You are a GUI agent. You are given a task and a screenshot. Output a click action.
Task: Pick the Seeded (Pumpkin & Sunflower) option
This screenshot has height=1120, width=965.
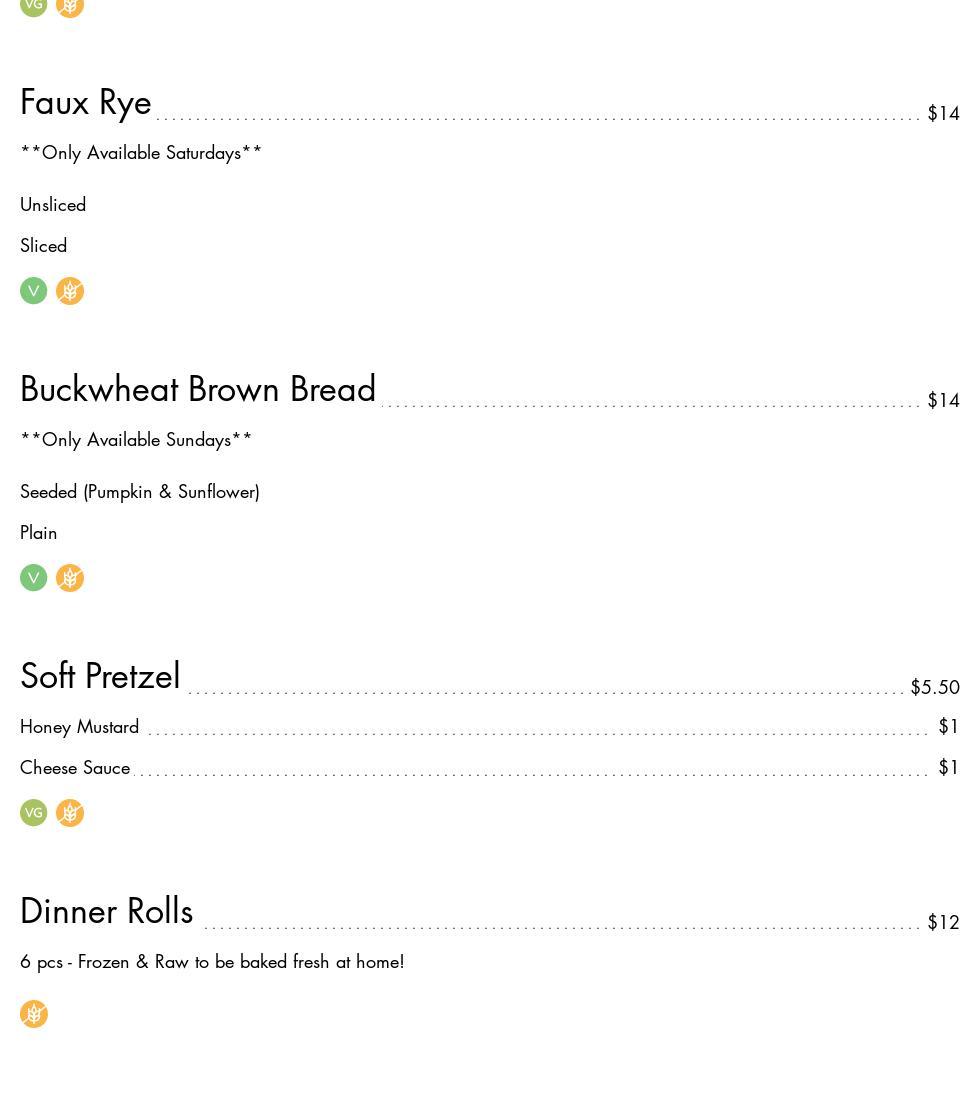[x=140, y=492]
